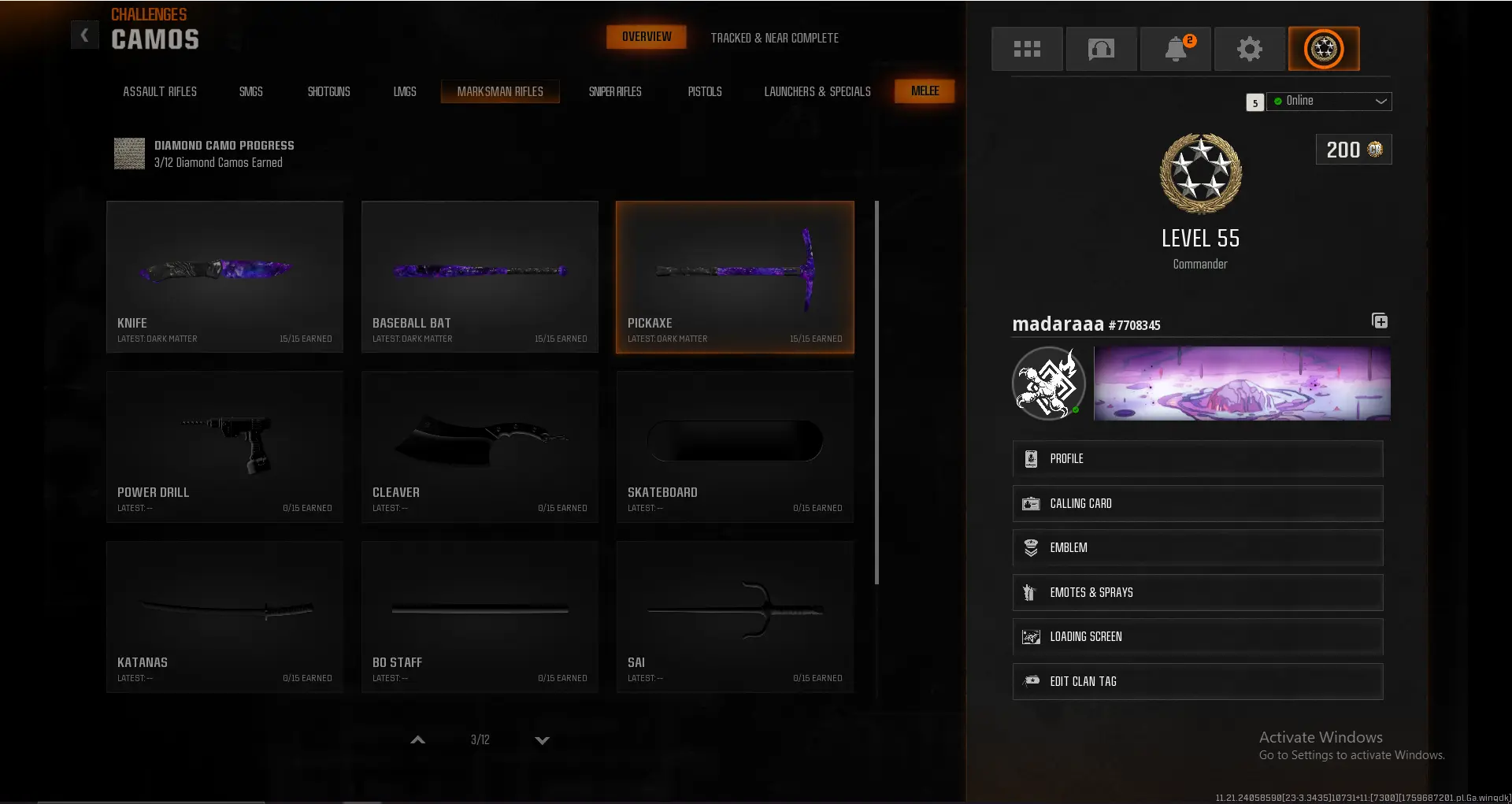Open the Bo Staff camo card
The height and width of the screenshot is (804, 1512).
(x=480, y=617)
